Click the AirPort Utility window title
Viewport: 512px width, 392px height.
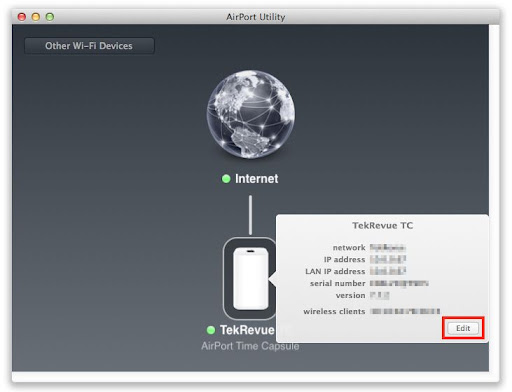coord(256,17)
